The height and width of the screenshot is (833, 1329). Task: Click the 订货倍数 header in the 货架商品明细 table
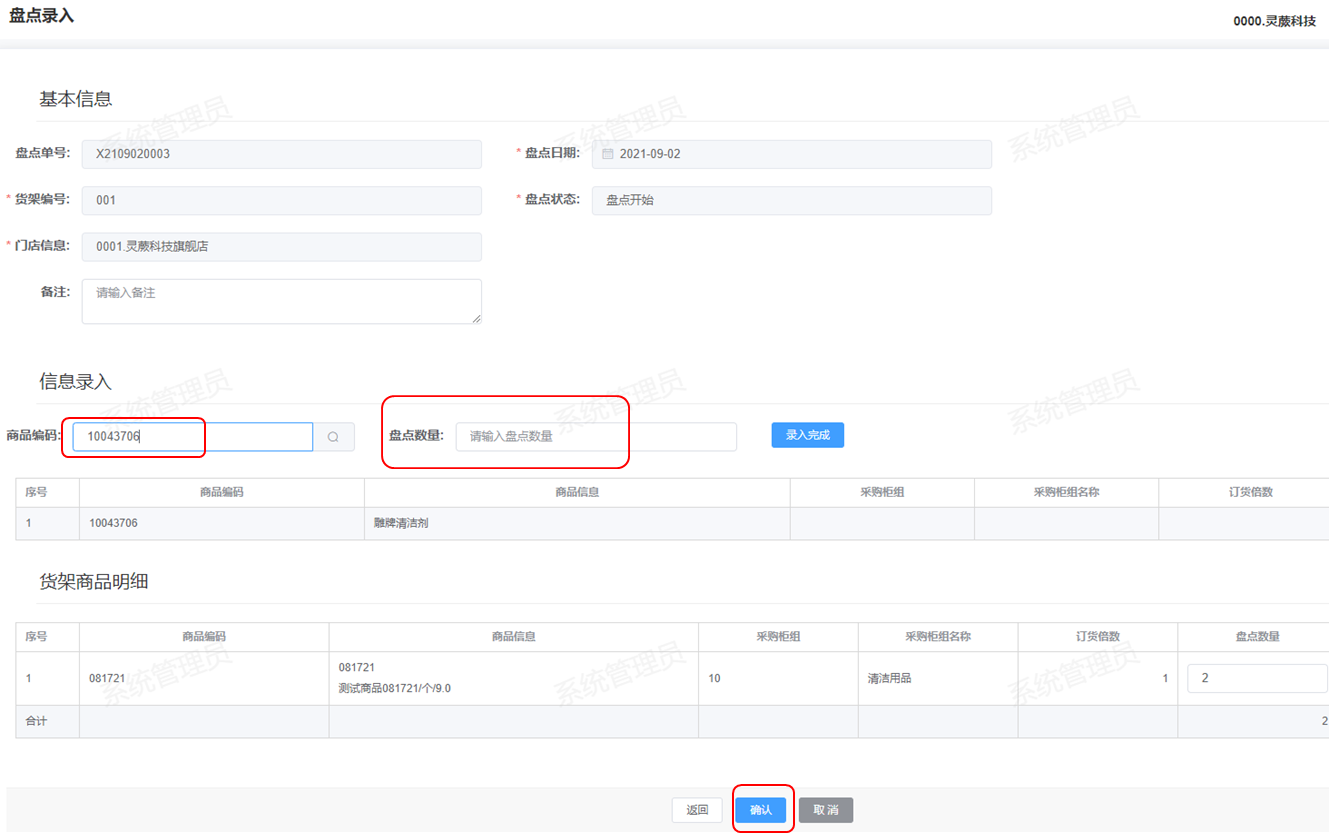click(1098, 637)
